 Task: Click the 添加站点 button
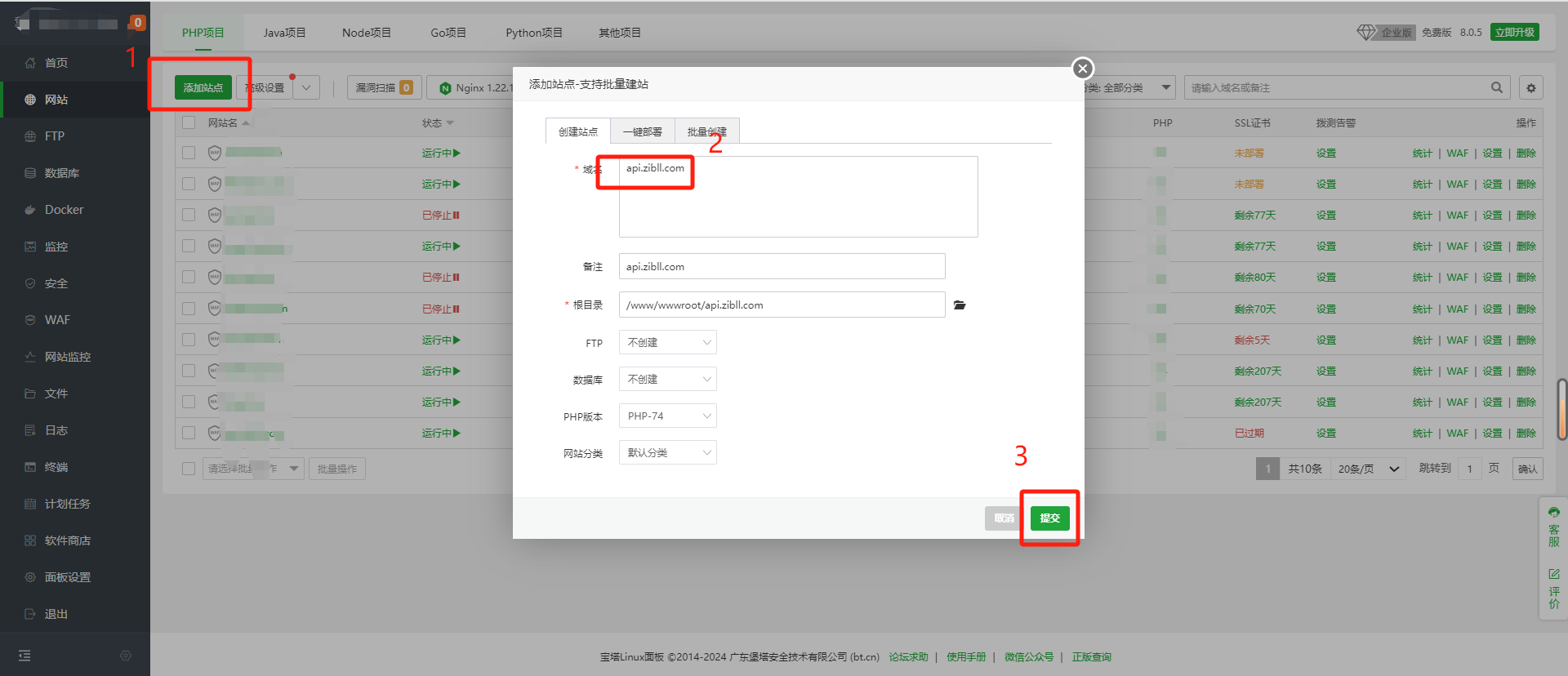[203, 87]
